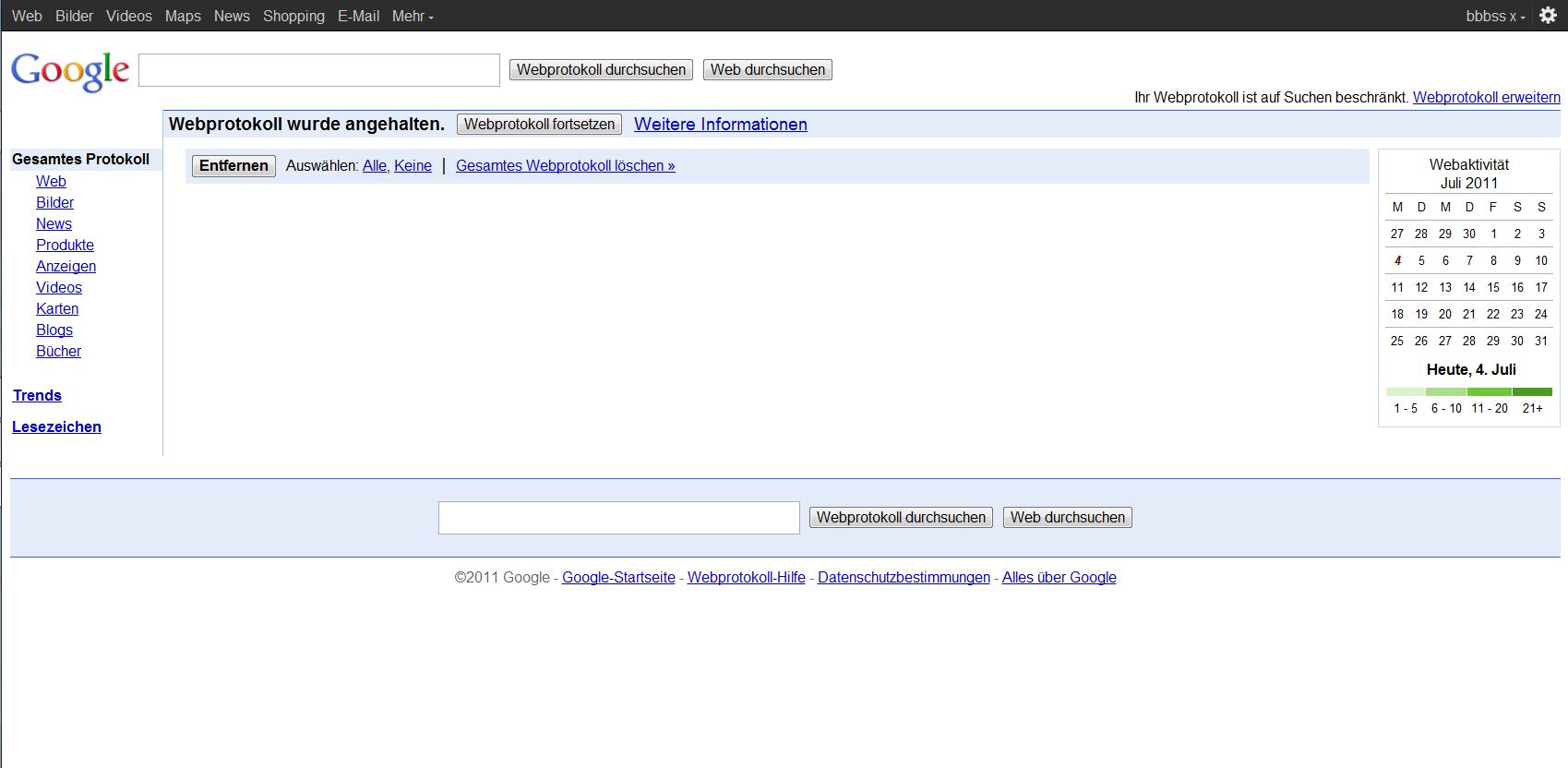
Task: Open the Weitere Informationen link
Action: coord(720,125)
